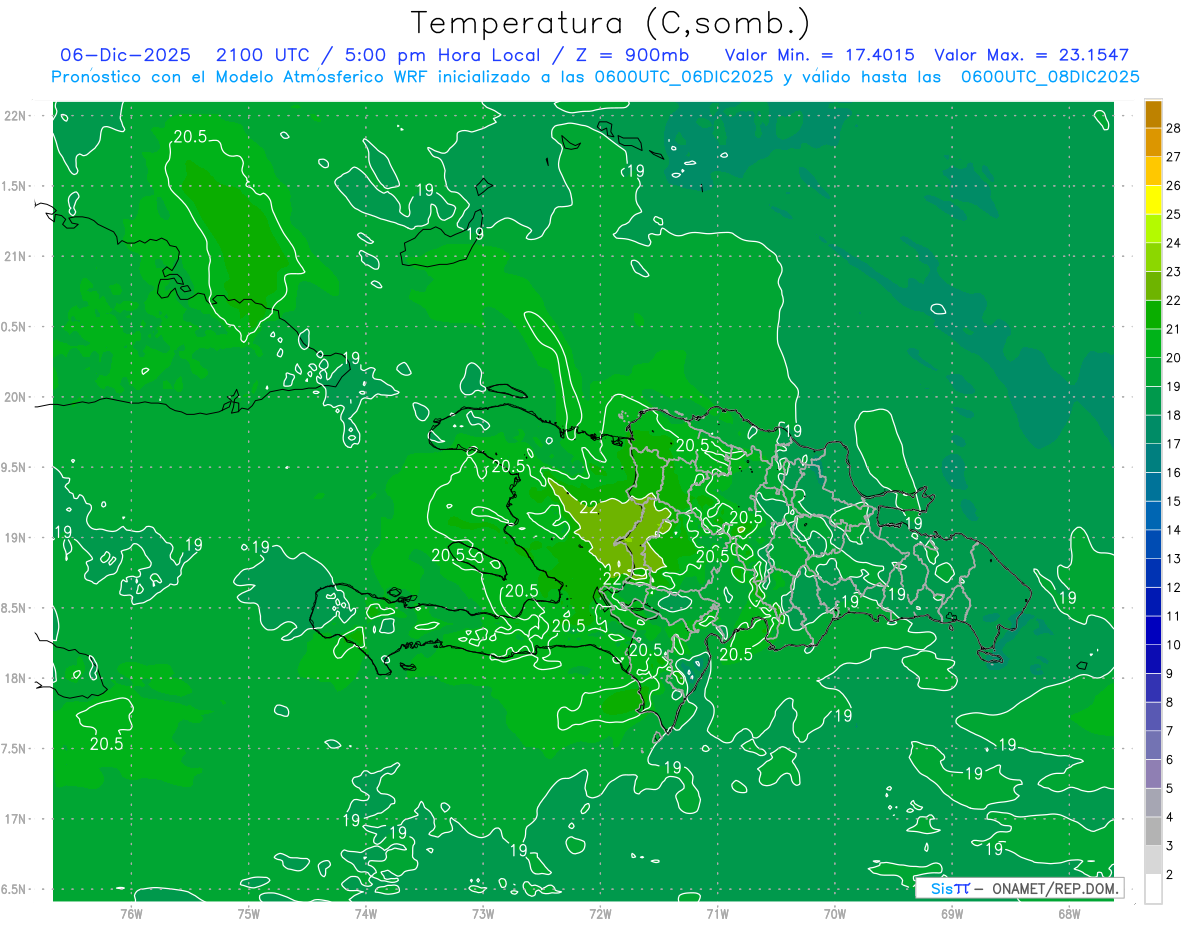The height and width of the screenshot is (927, 1200).
Task: Click the '20N' latitude label
Action: [15, 397]
